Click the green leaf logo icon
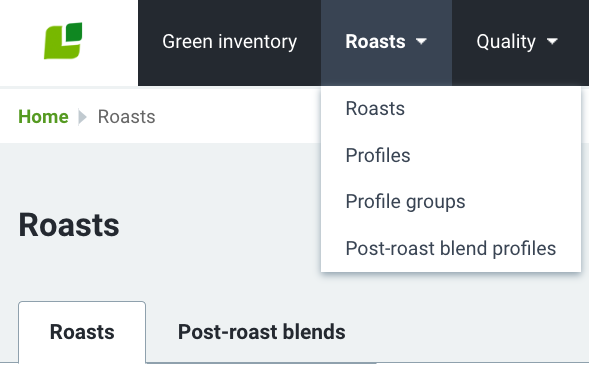The width and height of the screenshot is (589, 370). (63, 41)
